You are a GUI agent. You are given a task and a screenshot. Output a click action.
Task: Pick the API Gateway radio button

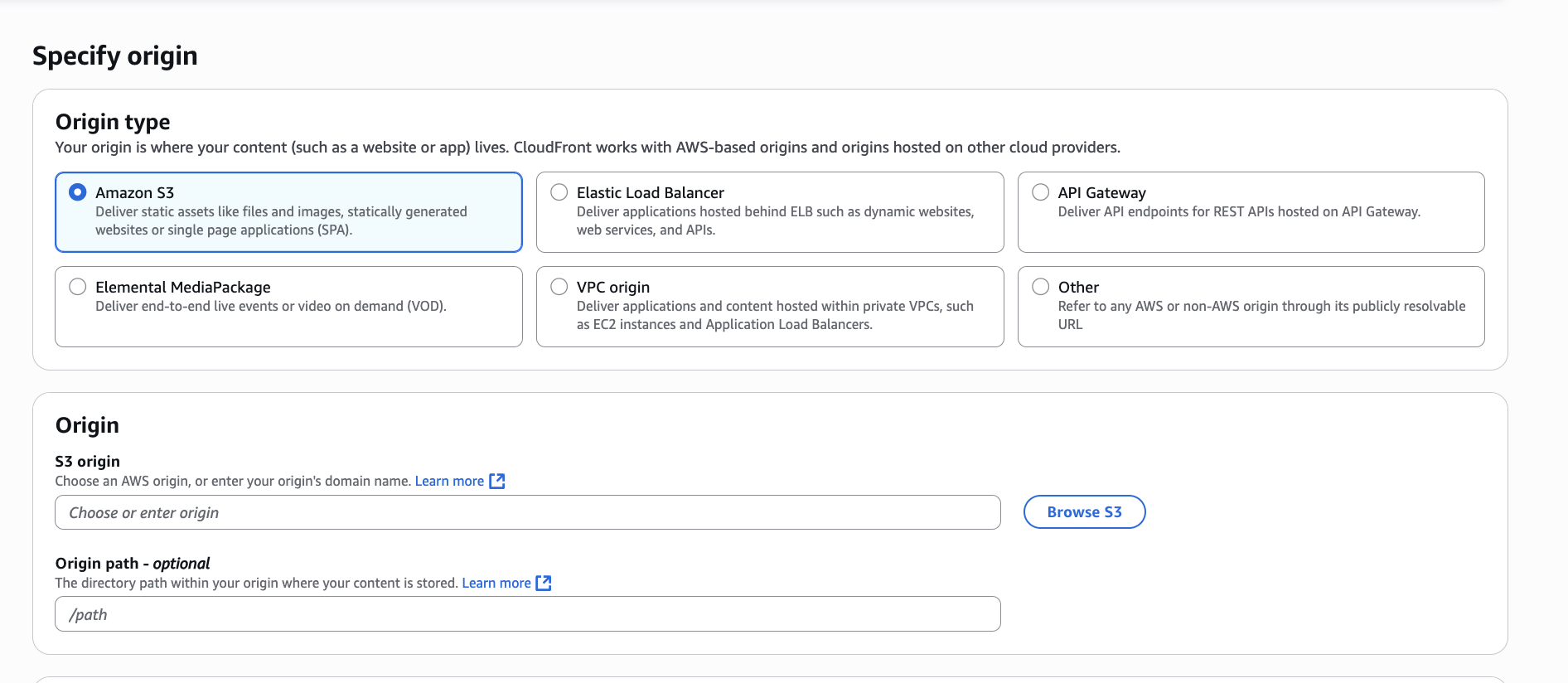pyautogui.click(x=1041, y=192)
